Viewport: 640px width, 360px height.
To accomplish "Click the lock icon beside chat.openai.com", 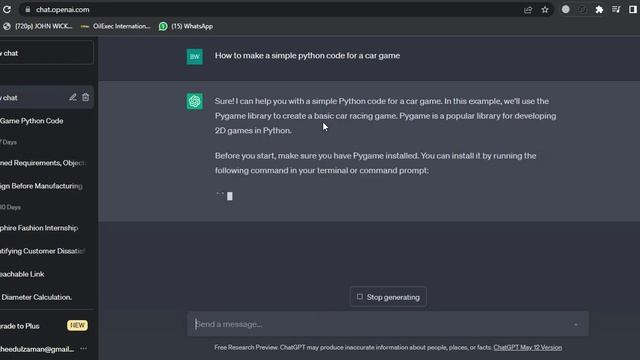I will coord(28,9).
